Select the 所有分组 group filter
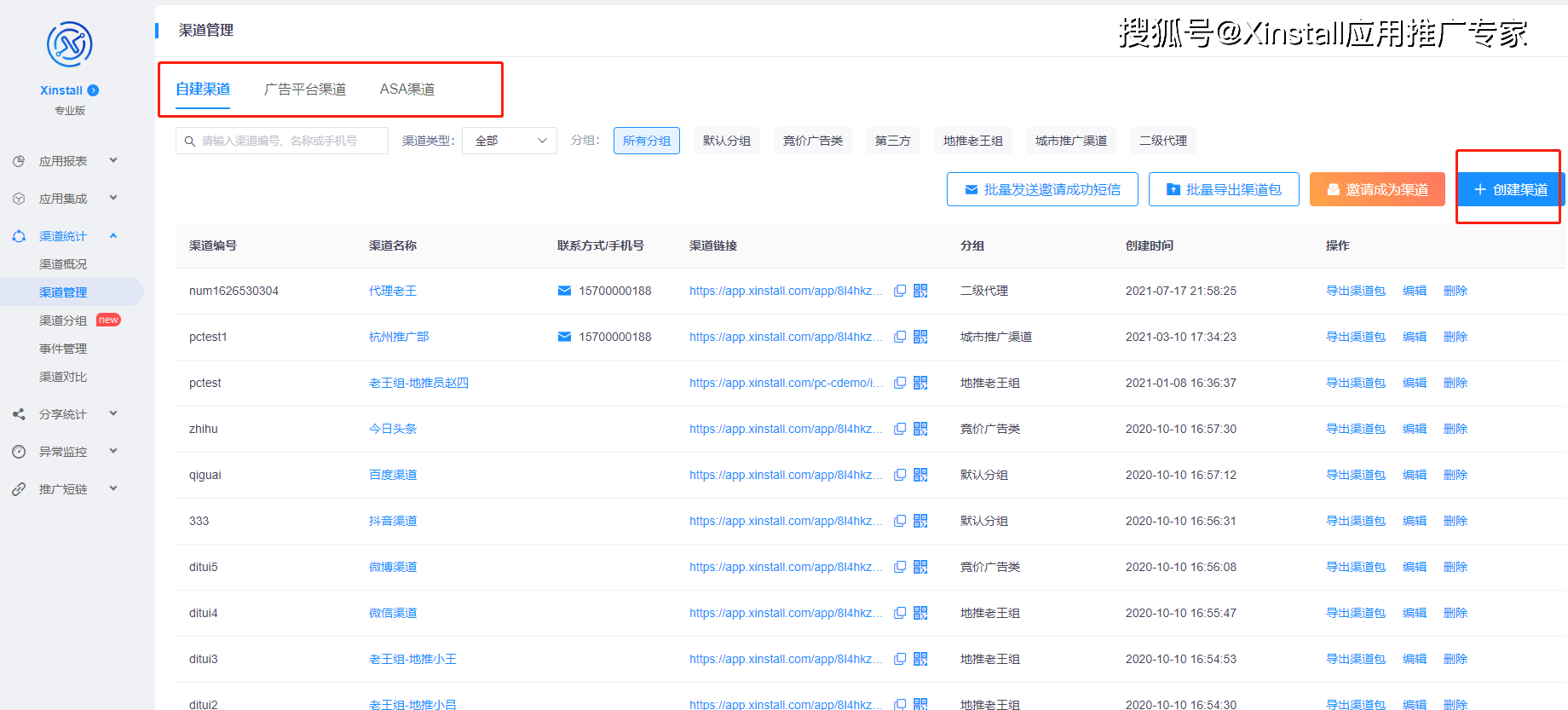The width and height of the screenshot is (1568, 710). [x=646, y=141]
